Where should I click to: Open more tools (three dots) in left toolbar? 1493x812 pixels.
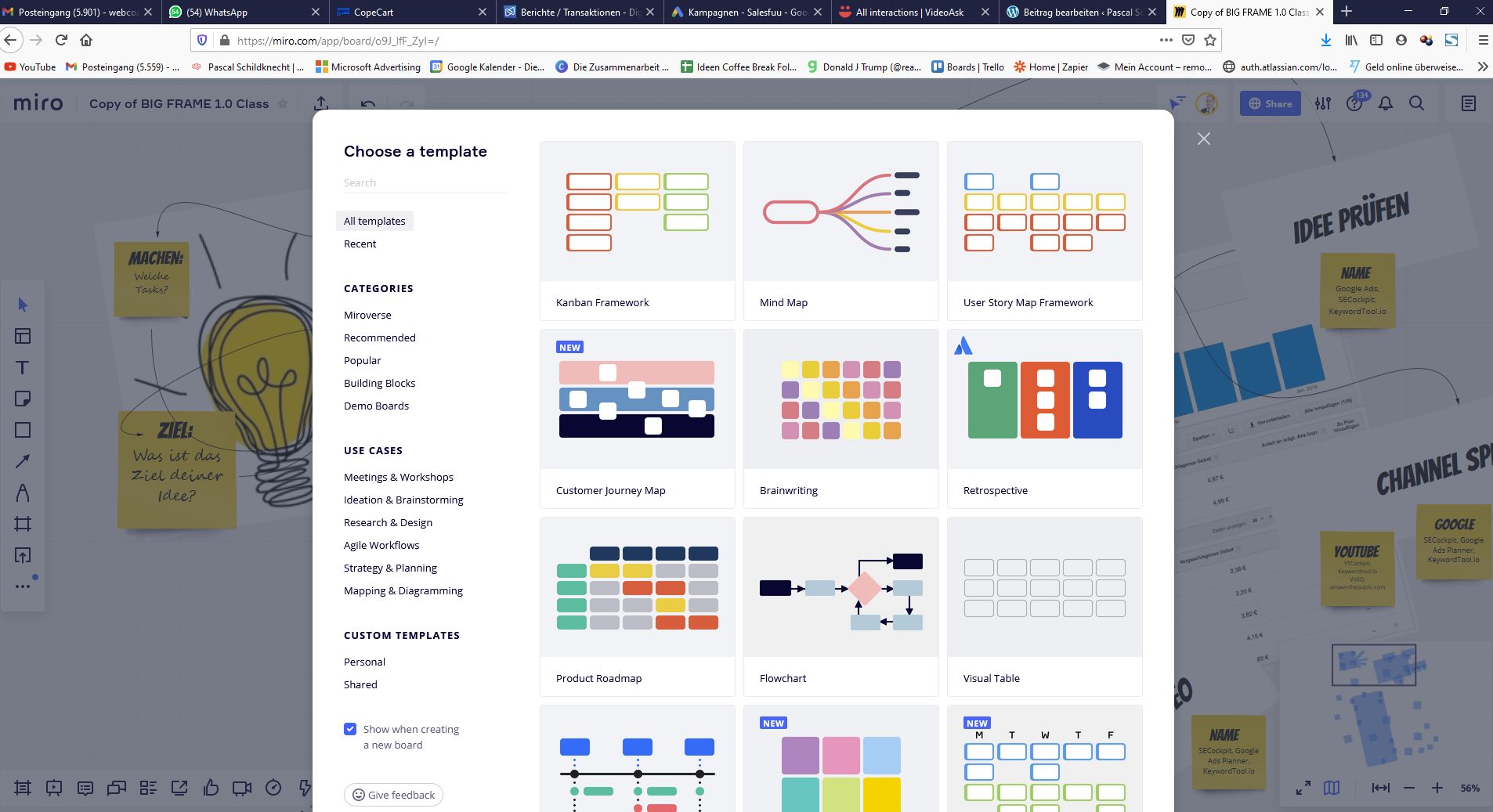pos(23,586)
